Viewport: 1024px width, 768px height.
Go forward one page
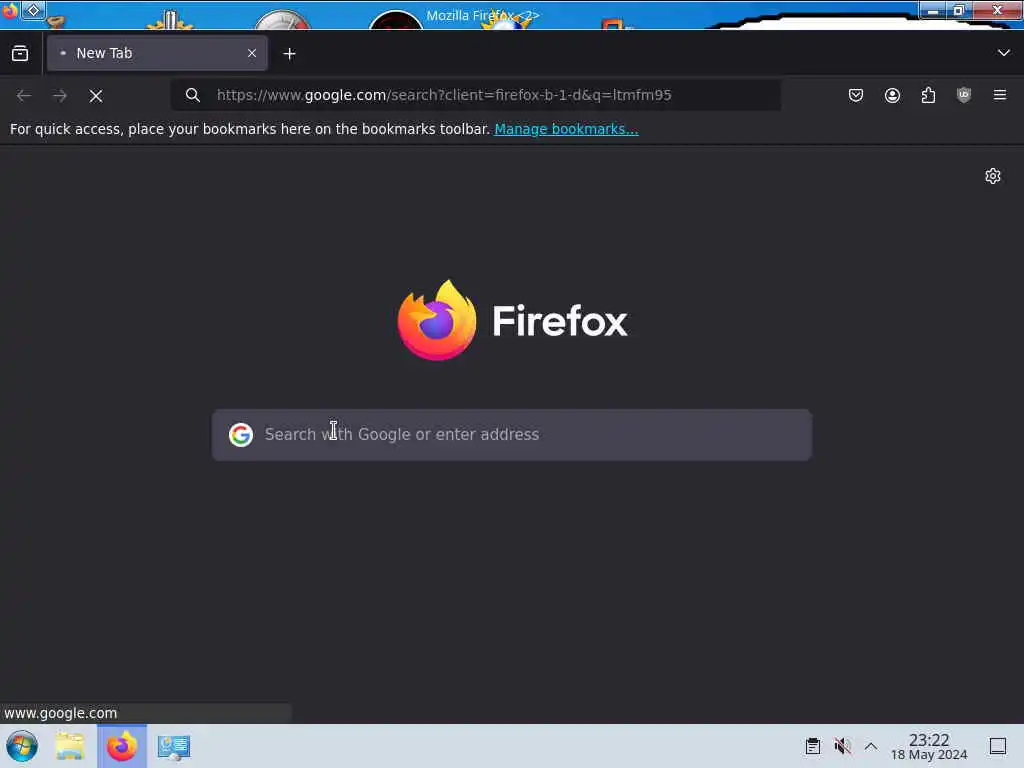(60, 96)
